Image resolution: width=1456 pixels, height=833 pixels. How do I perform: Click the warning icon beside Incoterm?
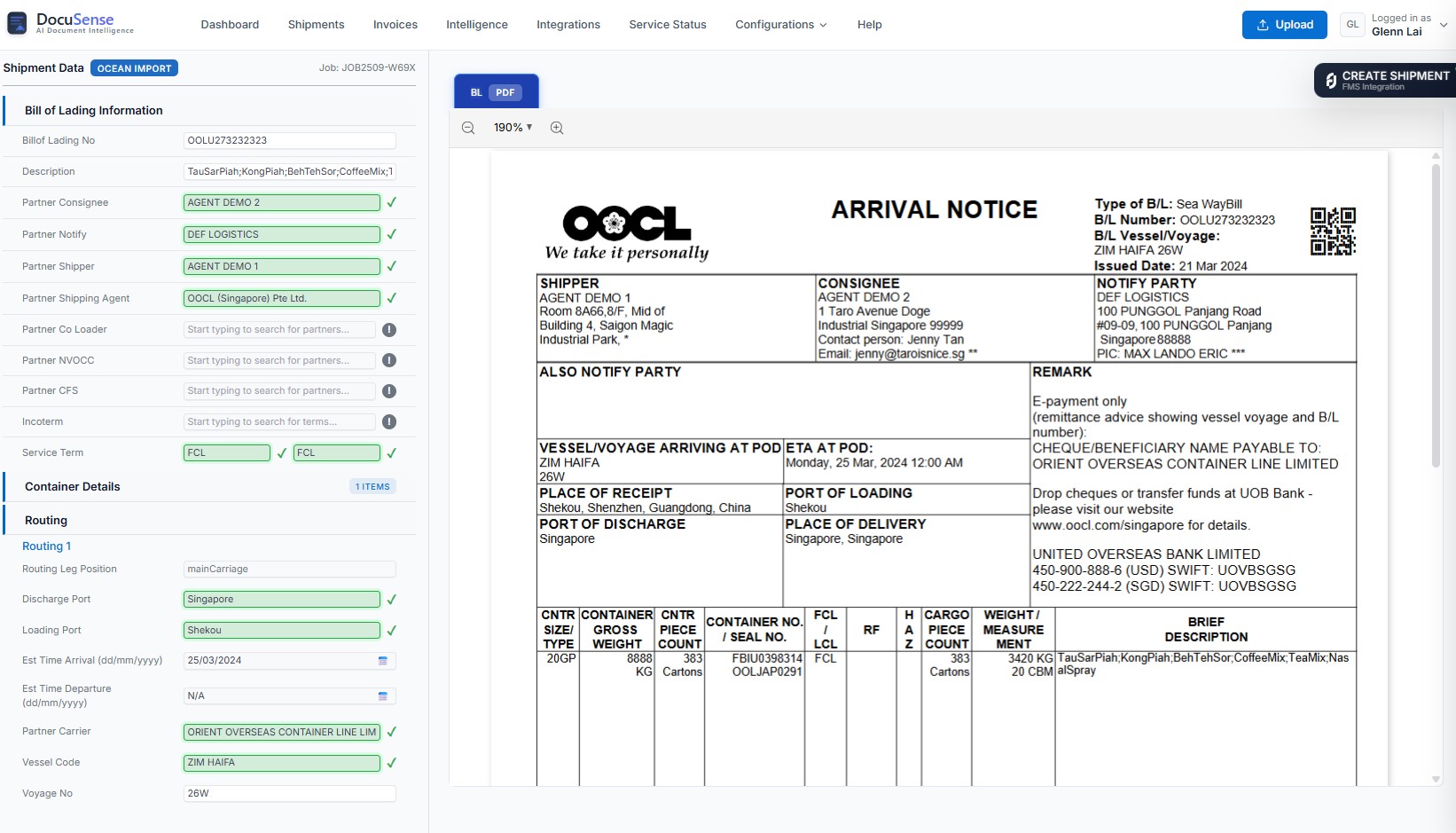[389, 422]
